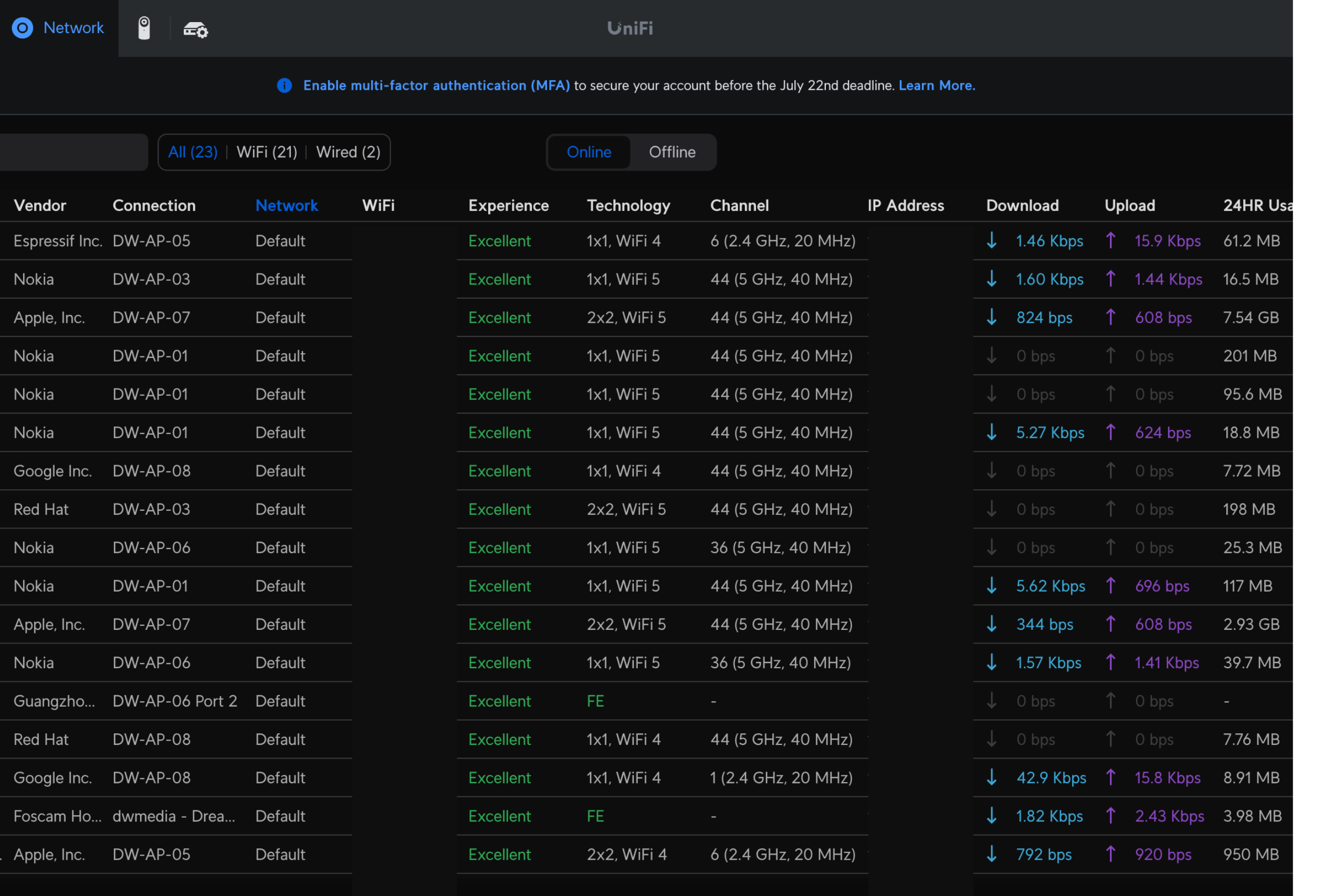
Task: Sort by Upload column header
Action: pyautogui.click(x=1130, y=205)
